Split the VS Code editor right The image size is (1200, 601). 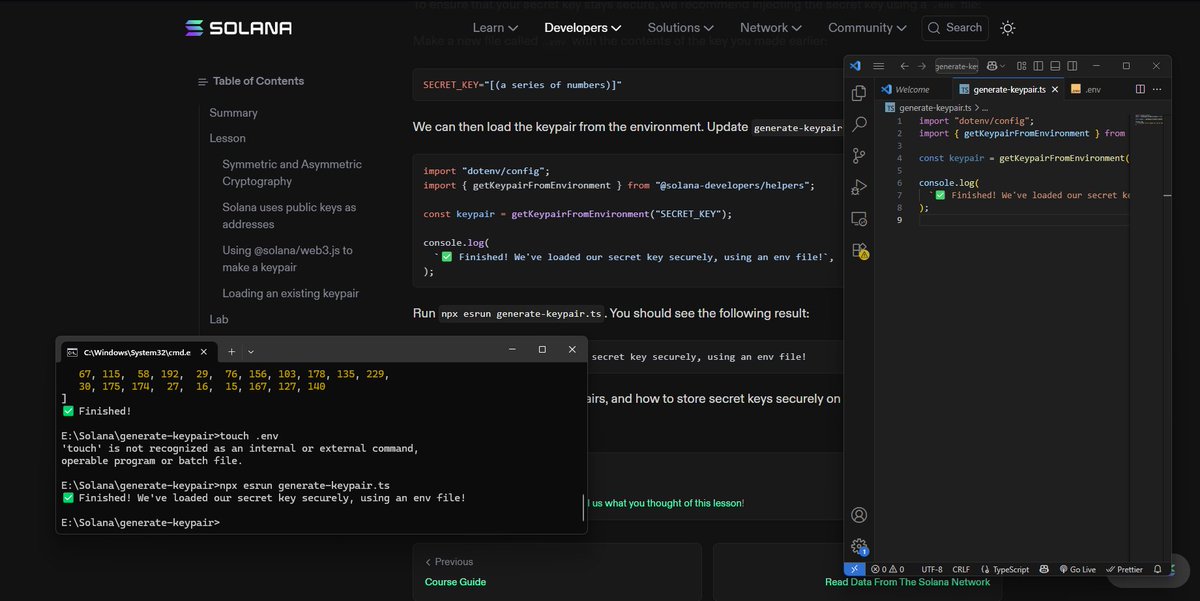(x=1140, y=89)
